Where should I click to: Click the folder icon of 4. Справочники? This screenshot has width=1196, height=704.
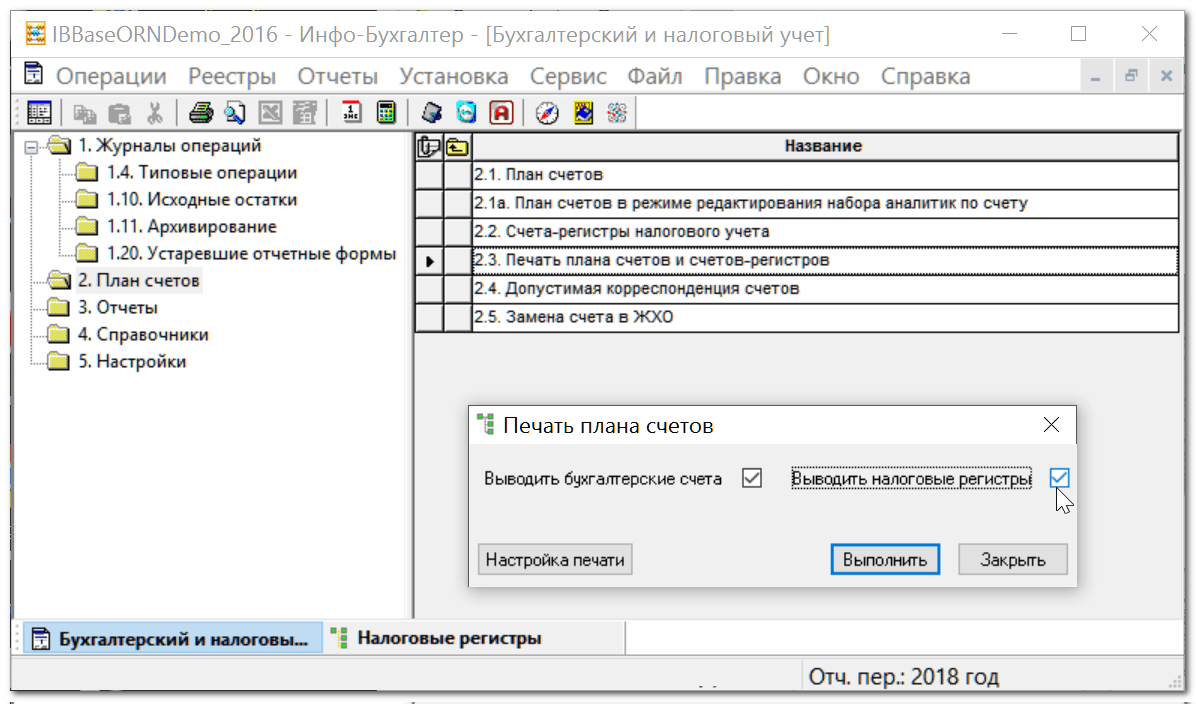click(59, 334)
